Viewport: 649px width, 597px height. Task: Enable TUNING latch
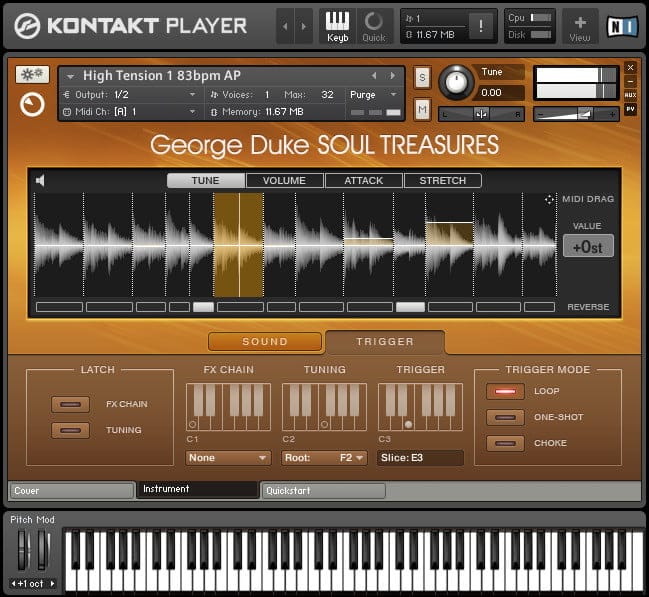[x=70, y=430]
